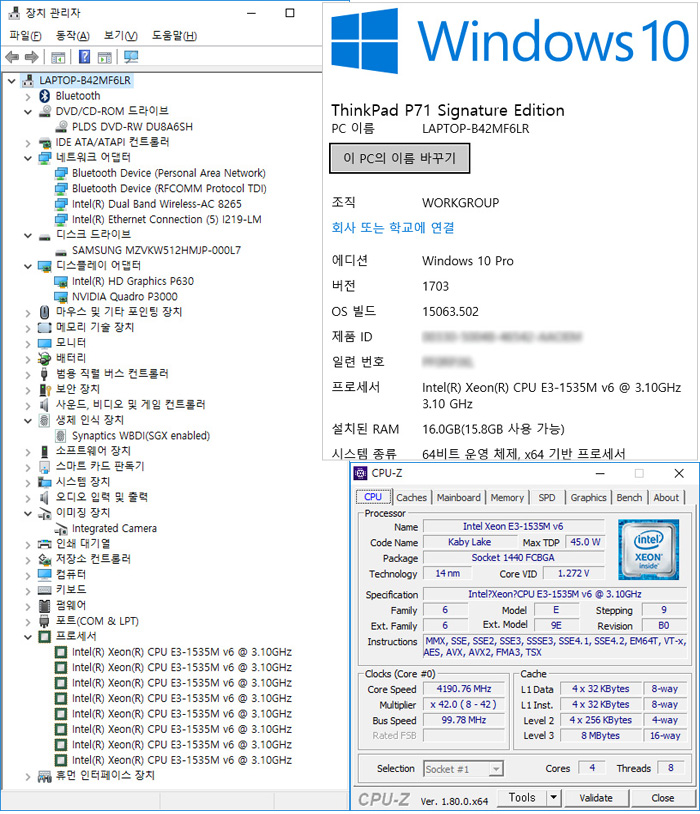Viewport: 700px width, 814px height.
Task: Select Bluetooth Device (RFCOMM Protocol TDI)
Action: tap(169, 188)
